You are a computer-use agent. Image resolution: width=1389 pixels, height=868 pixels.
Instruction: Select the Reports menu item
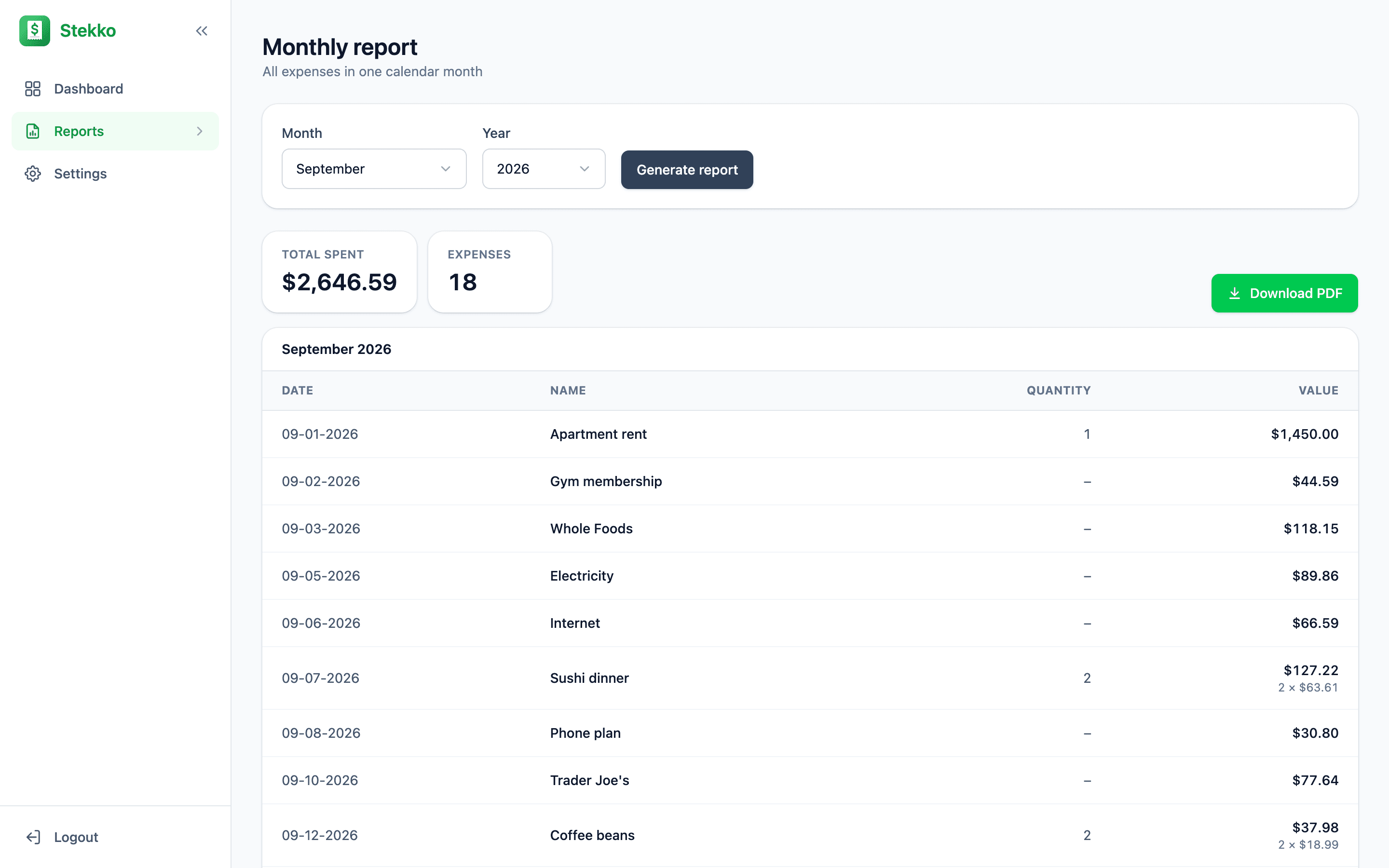point(115,131)
